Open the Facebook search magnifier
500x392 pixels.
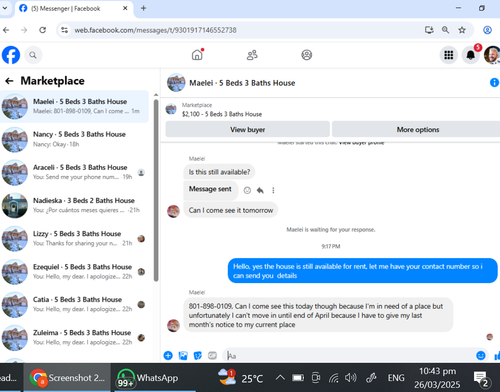tap(33, 55)
